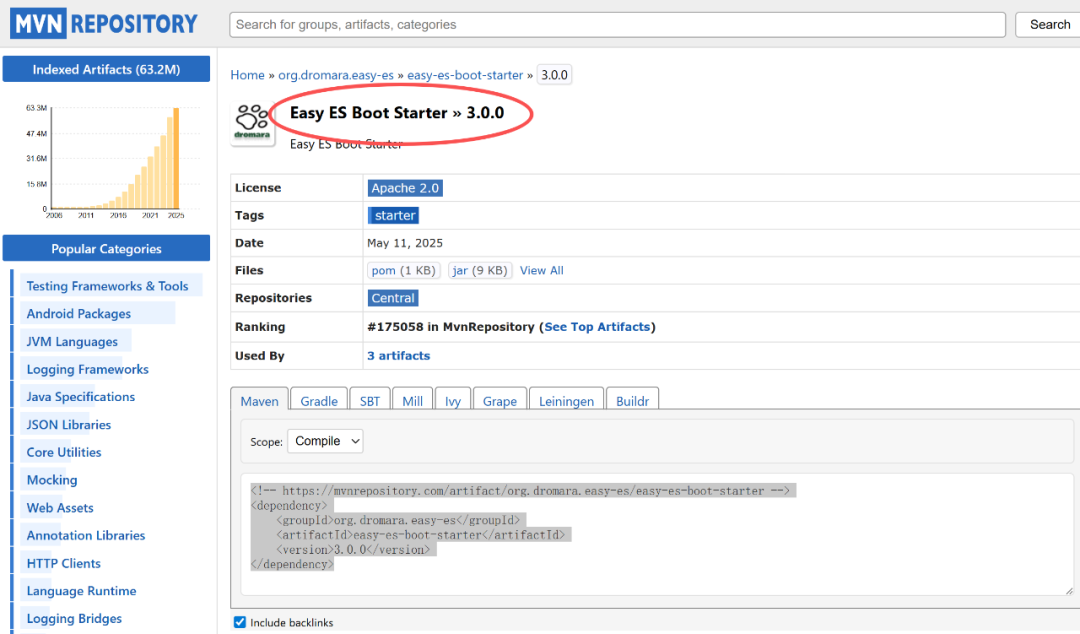This screenshot has height=634, width=1080.
Task: Click the date value May 11, 2025
Action: coord(405,243)
